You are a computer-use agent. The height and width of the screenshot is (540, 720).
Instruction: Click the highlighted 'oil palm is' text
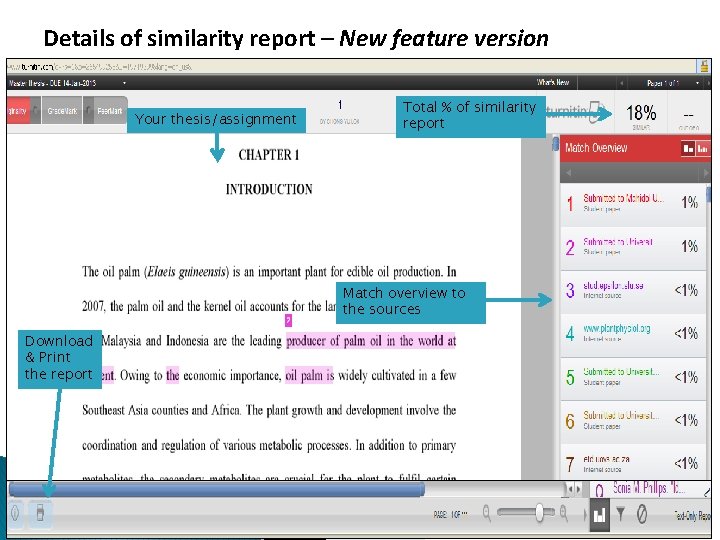[x=309, y=376]
